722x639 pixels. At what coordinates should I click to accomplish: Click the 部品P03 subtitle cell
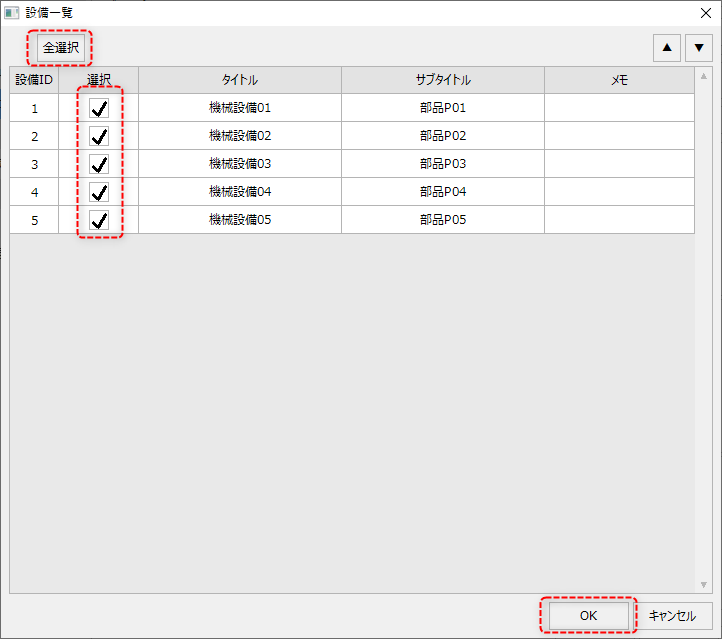[443, 163]
